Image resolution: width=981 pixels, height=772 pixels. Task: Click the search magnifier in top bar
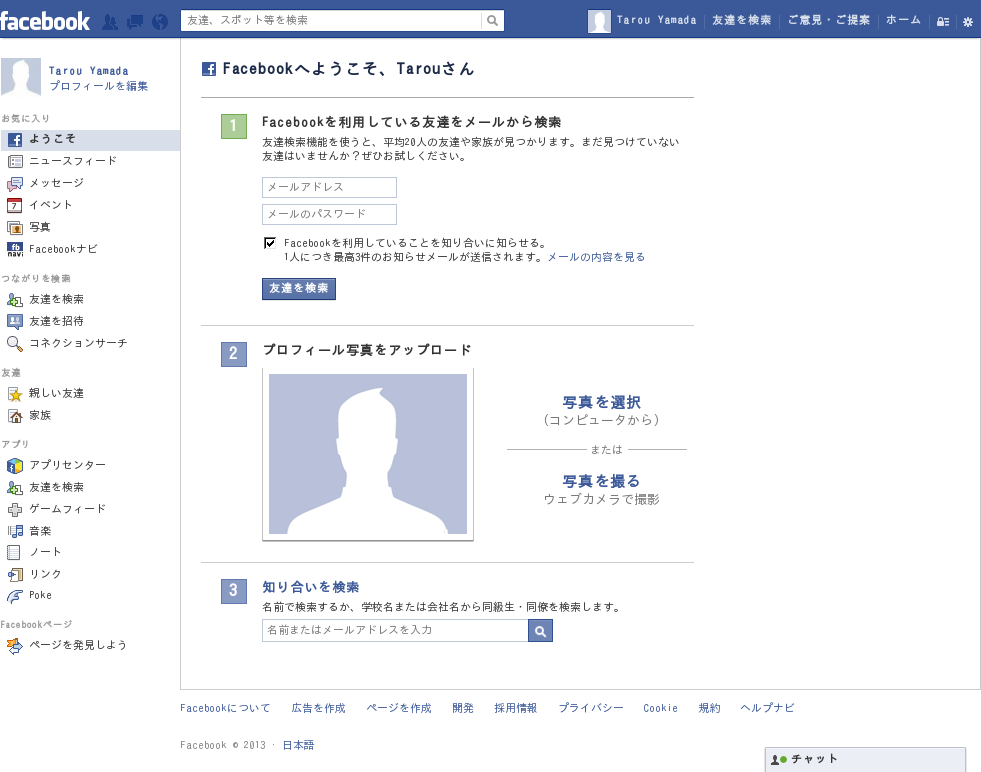pyautogui.click(x=492, y=21)
